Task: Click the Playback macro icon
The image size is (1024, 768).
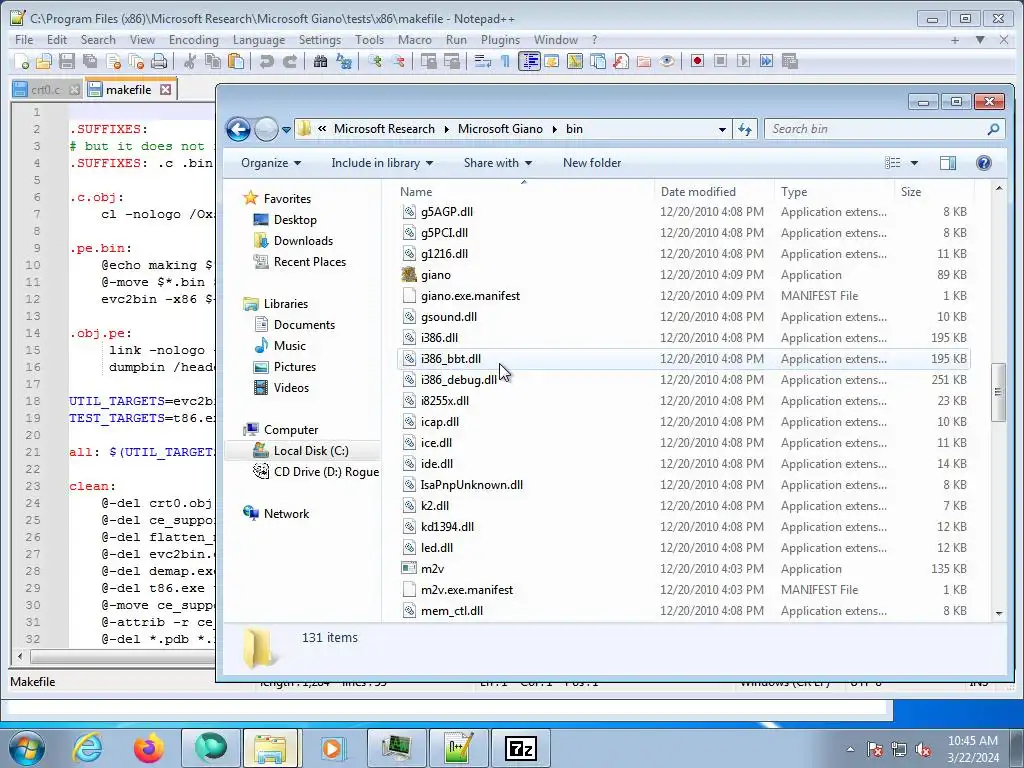Action: (743, 61)
